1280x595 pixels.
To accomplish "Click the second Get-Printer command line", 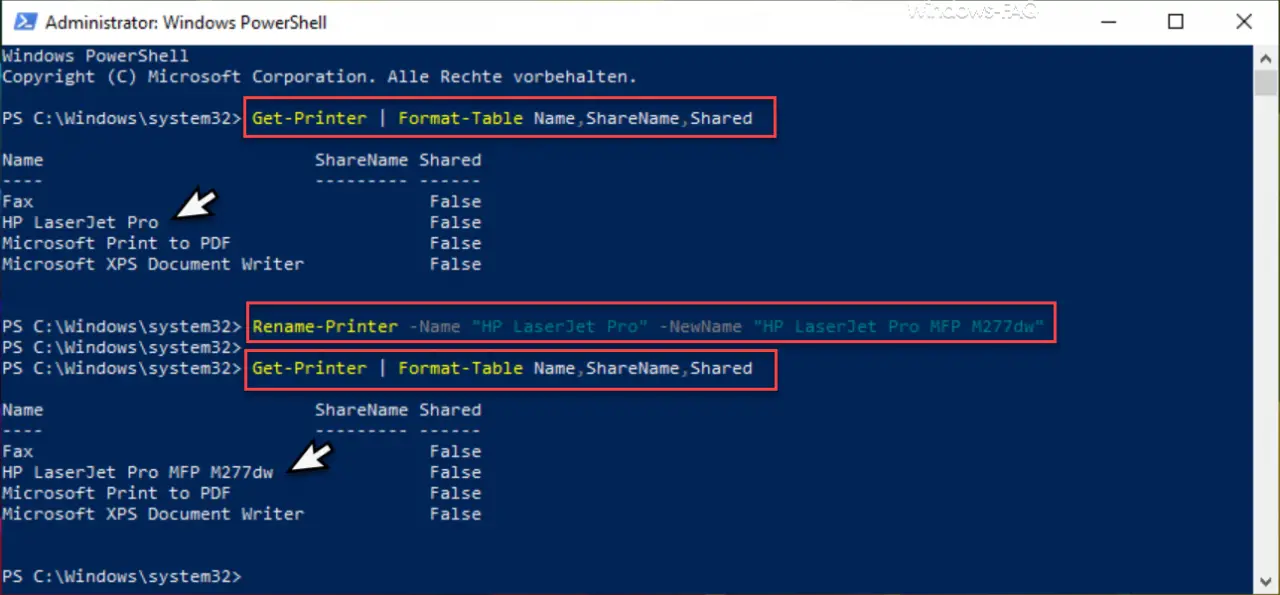I will pyautogui.click(x=502, y=368).
